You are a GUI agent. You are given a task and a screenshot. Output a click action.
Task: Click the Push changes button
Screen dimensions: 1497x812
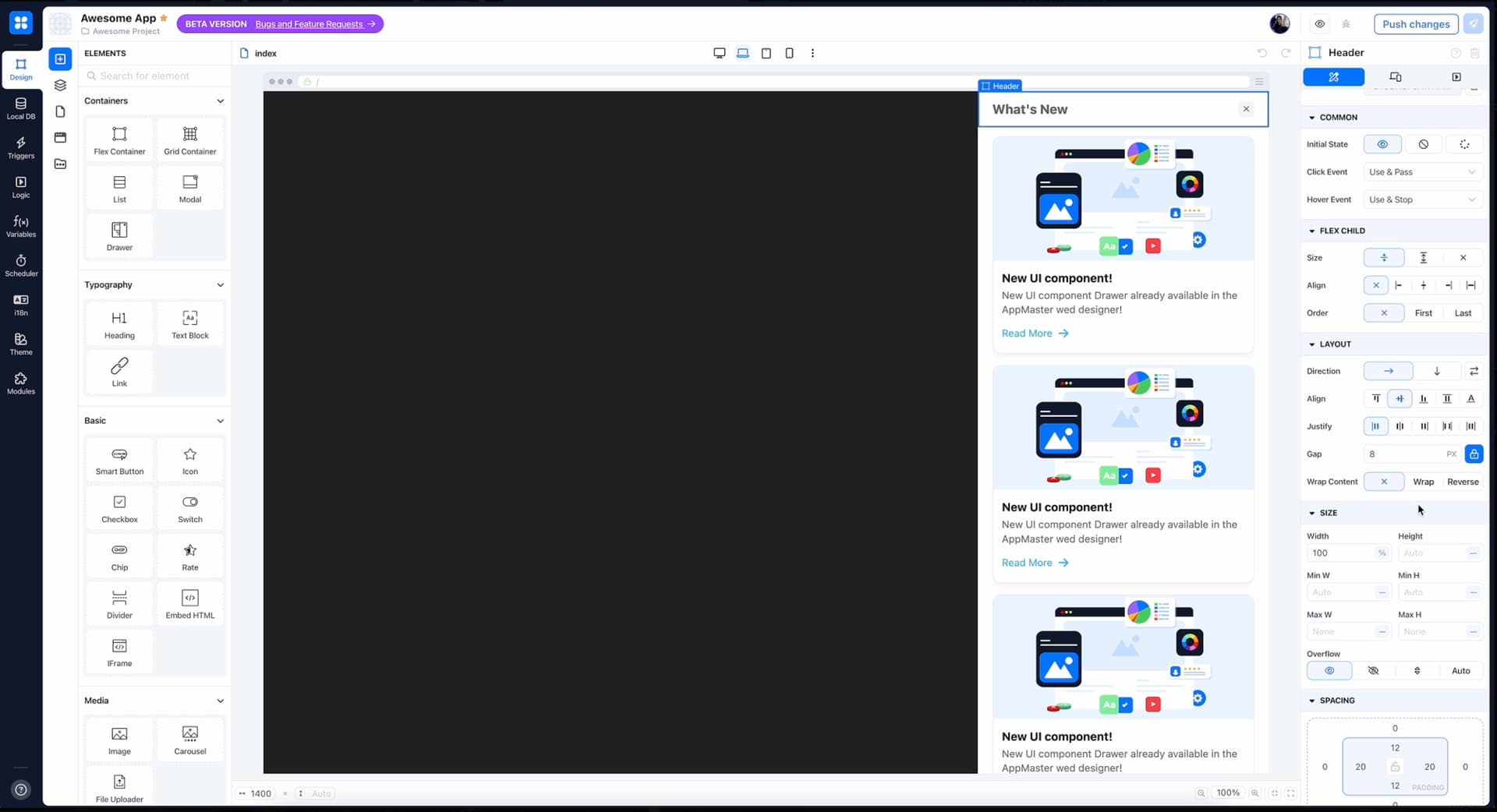1415,24
